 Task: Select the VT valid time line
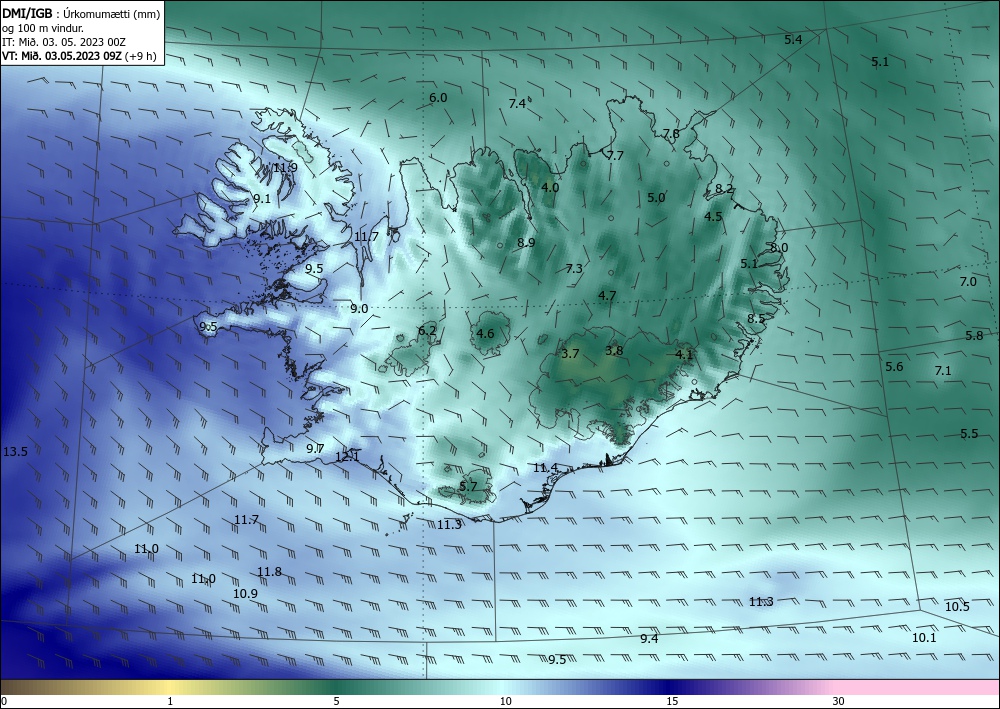79,55
